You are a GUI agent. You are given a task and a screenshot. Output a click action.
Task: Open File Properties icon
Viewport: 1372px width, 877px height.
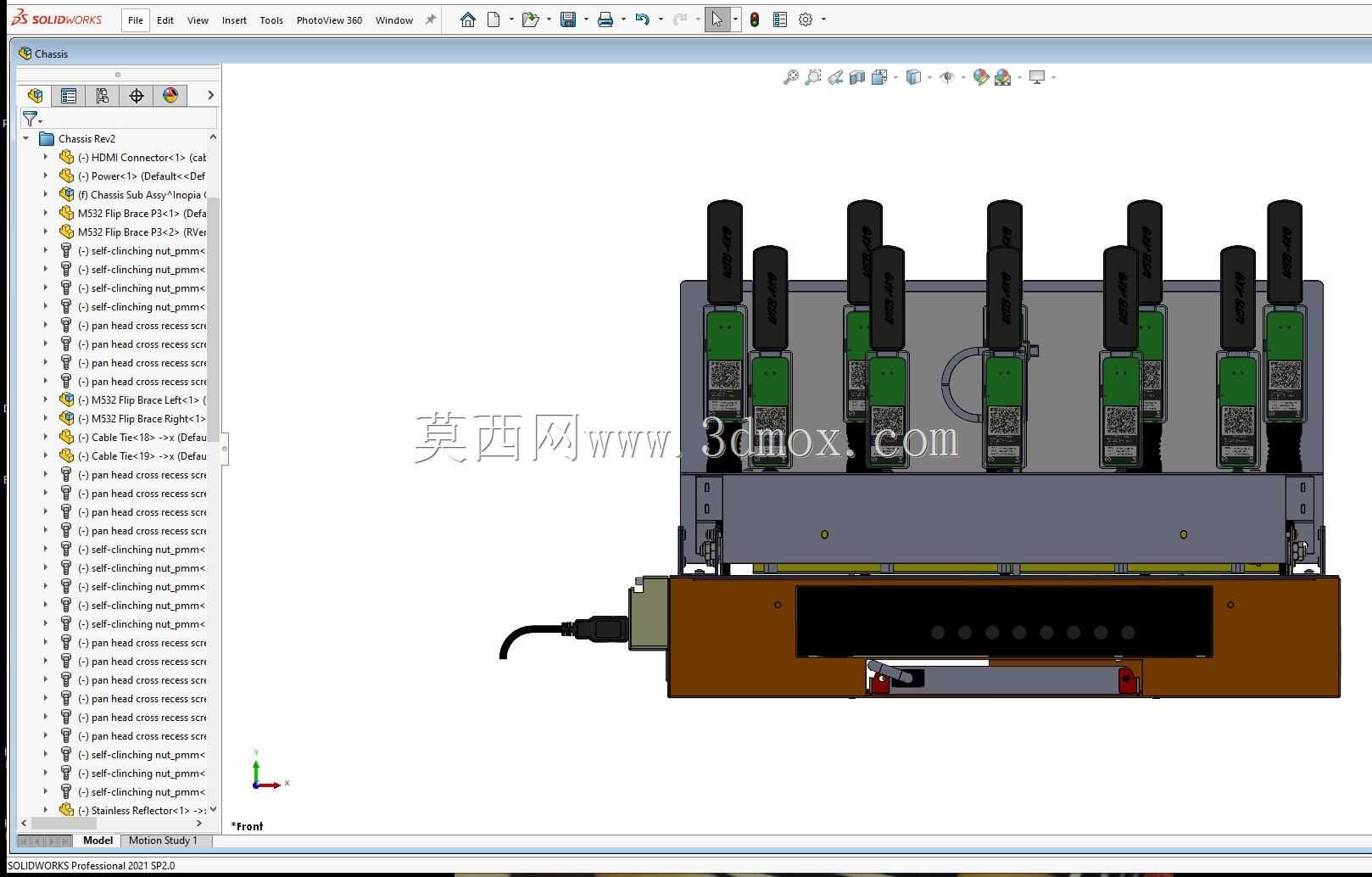click(x=780, y=20)
